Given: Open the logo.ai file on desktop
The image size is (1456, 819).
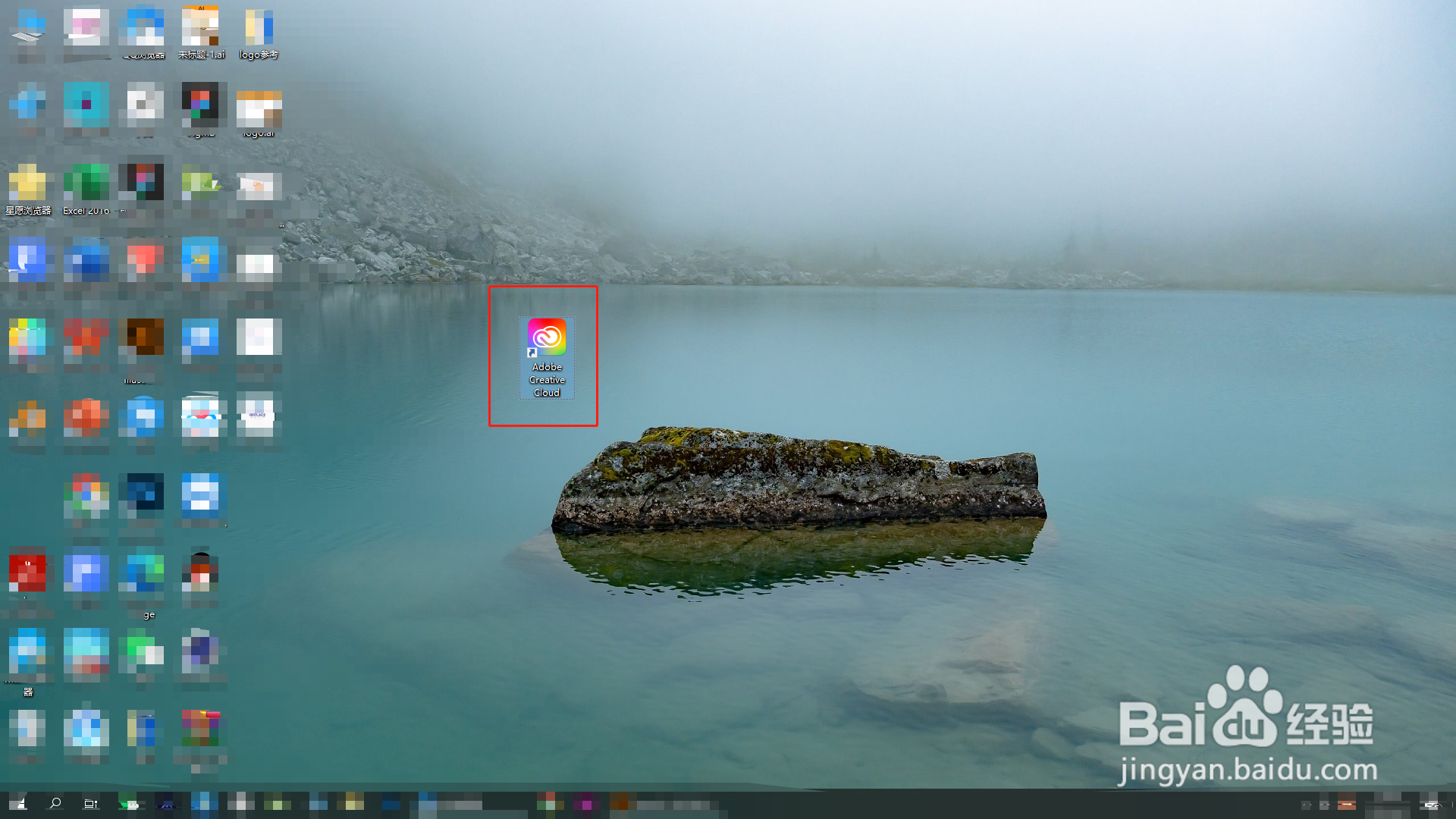Looking at the screenshot, I should 259,108.
